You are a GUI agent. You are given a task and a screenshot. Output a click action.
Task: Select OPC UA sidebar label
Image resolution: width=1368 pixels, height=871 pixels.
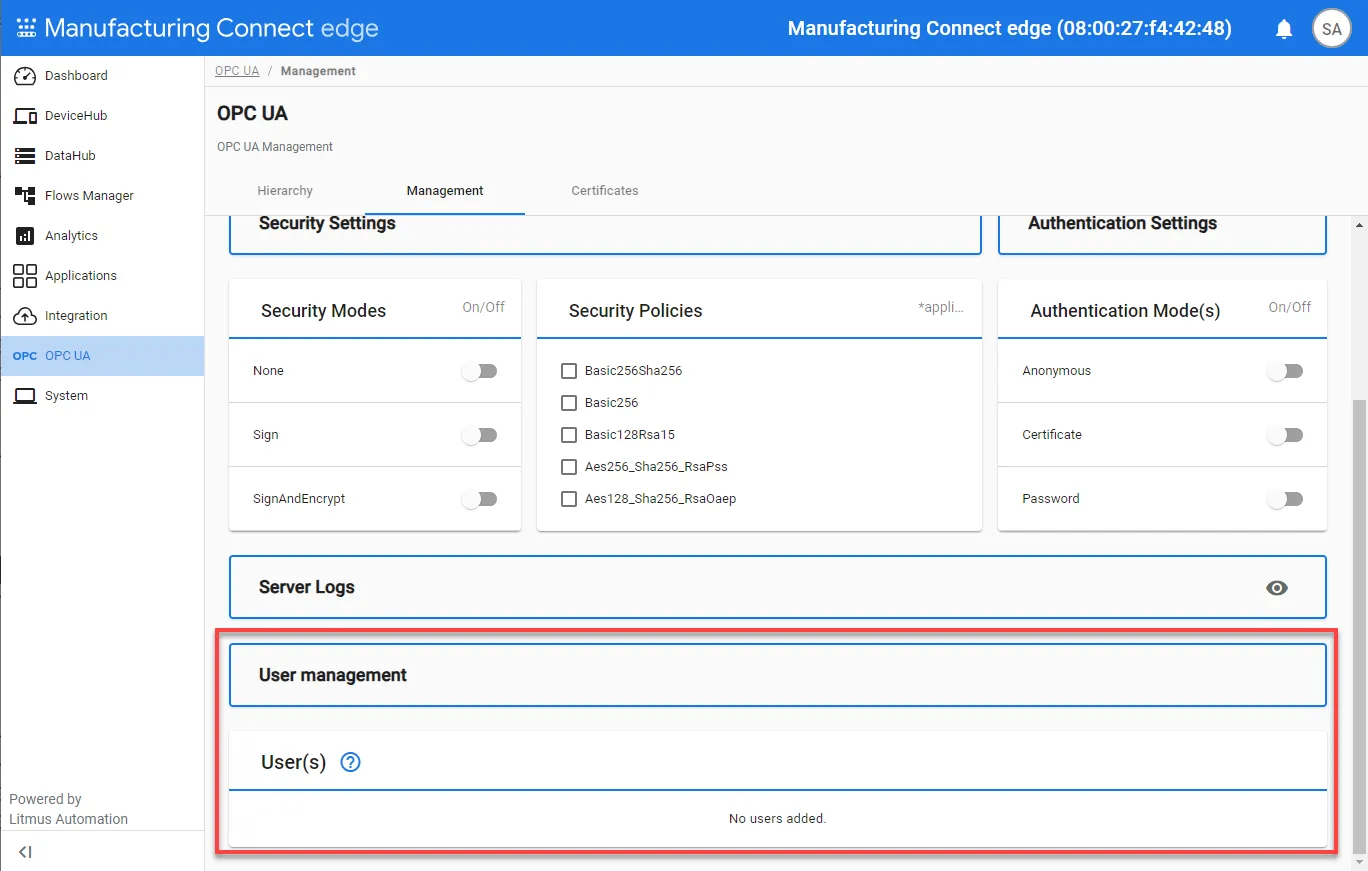pyautogui.click(x=68, y=356)
